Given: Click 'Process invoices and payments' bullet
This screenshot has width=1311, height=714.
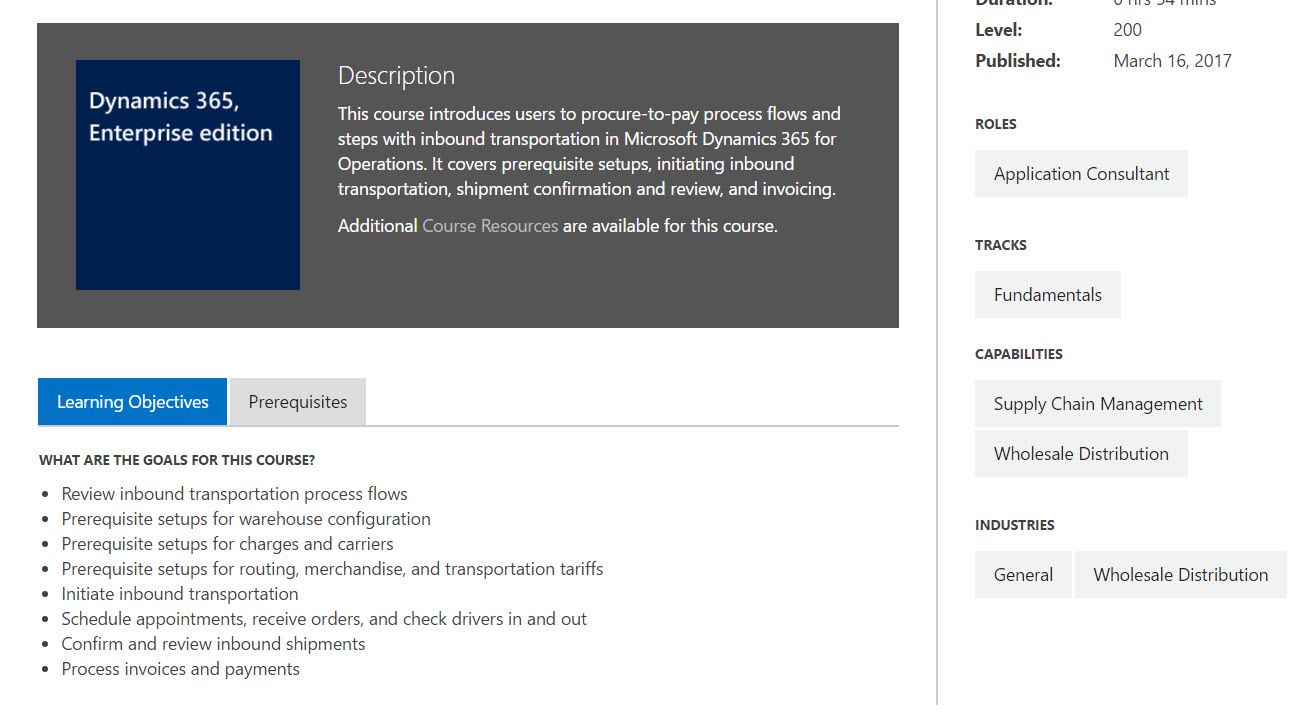Looking at the screenshot, I should [181, 669].
